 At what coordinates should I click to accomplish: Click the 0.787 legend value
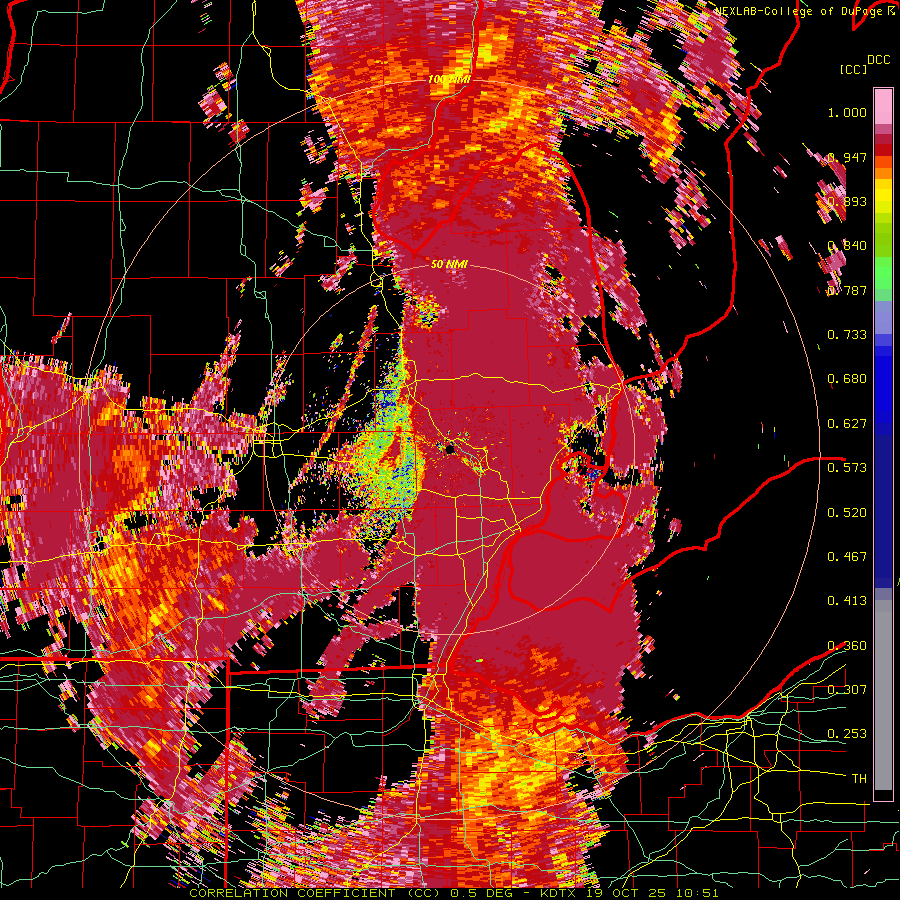(847, 290)
